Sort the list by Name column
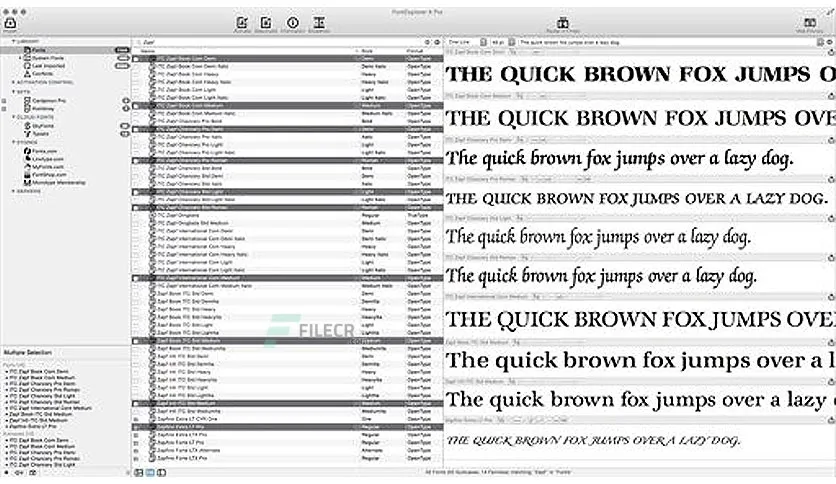836x484 pixels. [148, 51]
